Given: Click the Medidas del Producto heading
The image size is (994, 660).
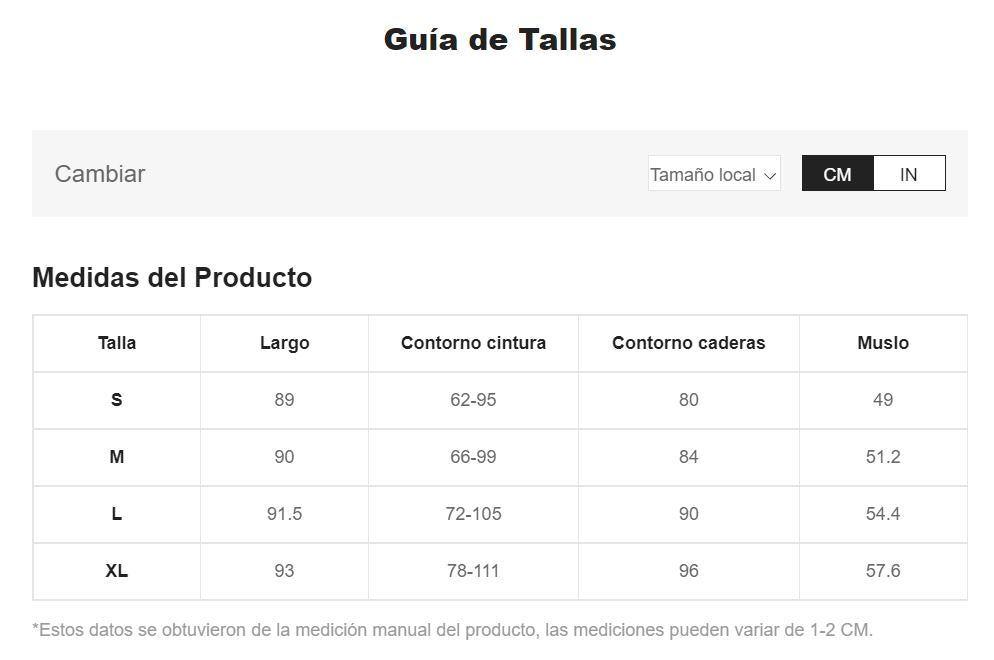Looking at the screenshot, I should tap(172, 278).
